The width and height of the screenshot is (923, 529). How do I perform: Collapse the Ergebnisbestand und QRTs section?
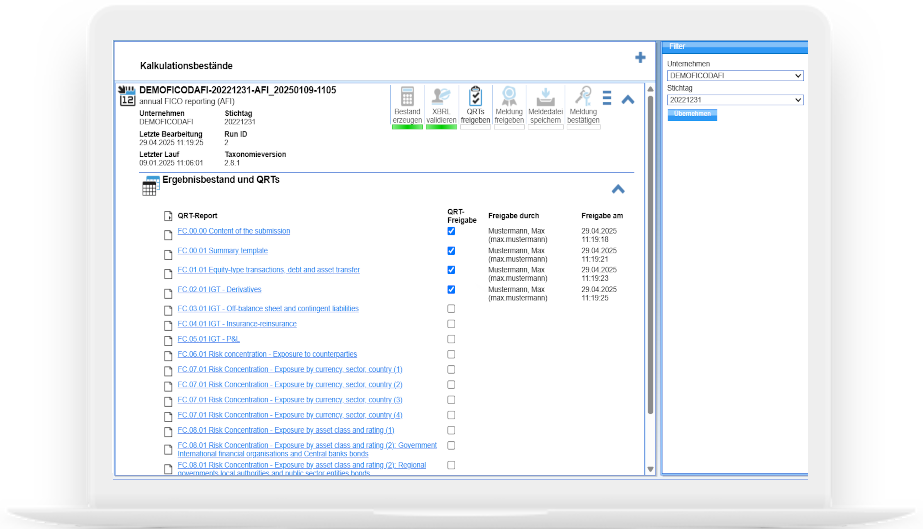tap(618, 188)
